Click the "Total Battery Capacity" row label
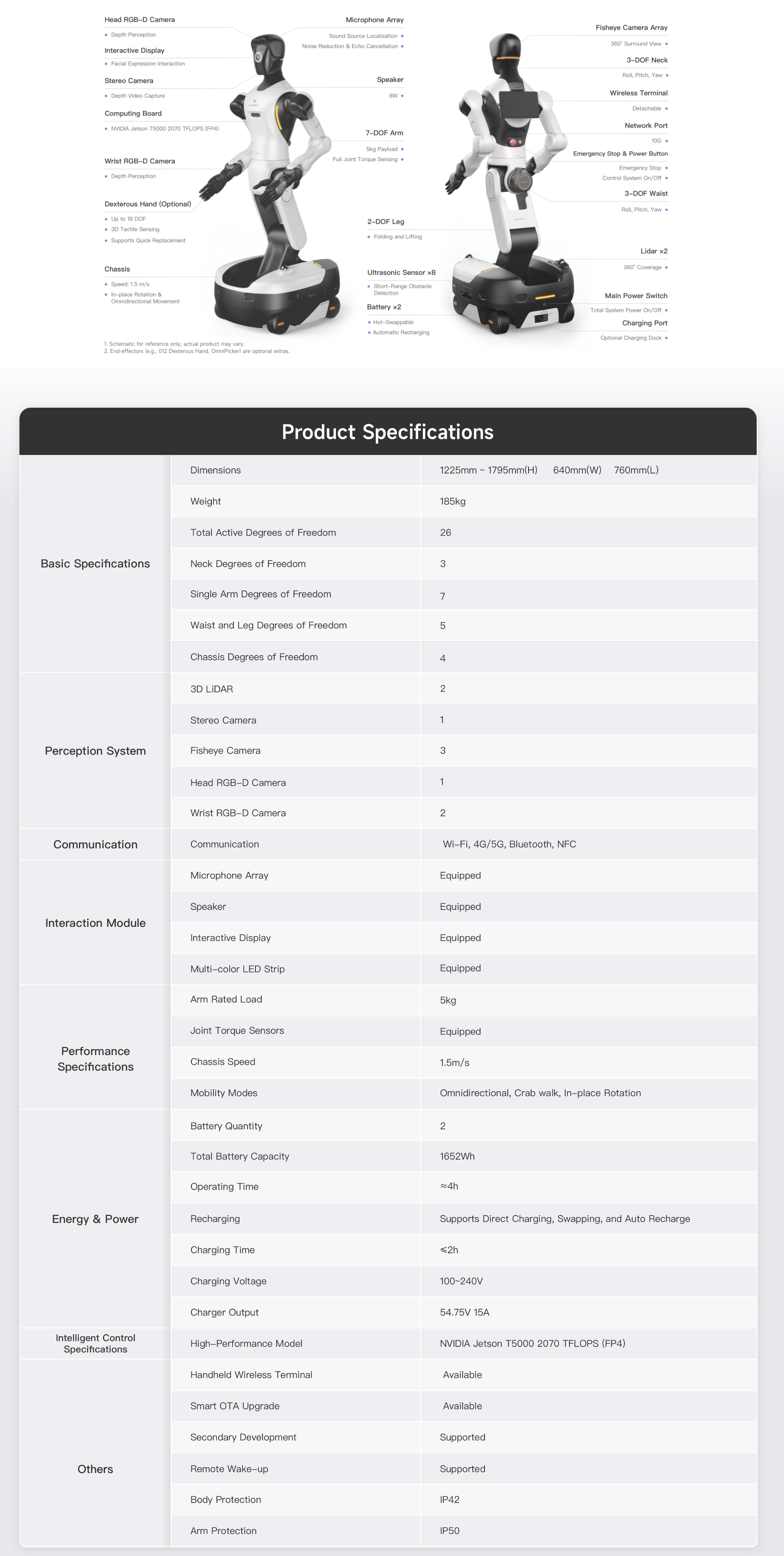 [240, 1156]
